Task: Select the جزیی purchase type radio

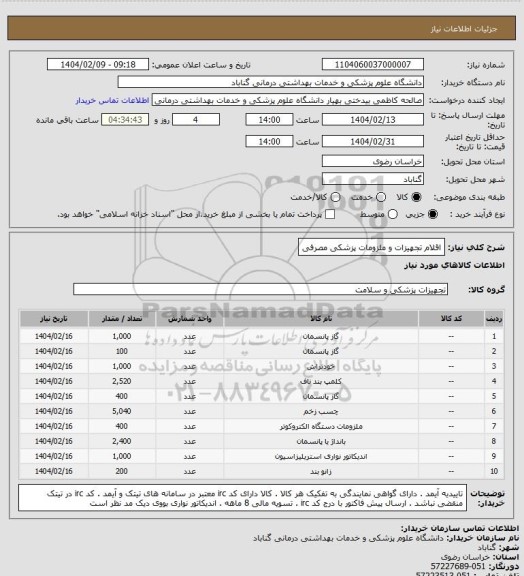Action: tap(433, 214)
